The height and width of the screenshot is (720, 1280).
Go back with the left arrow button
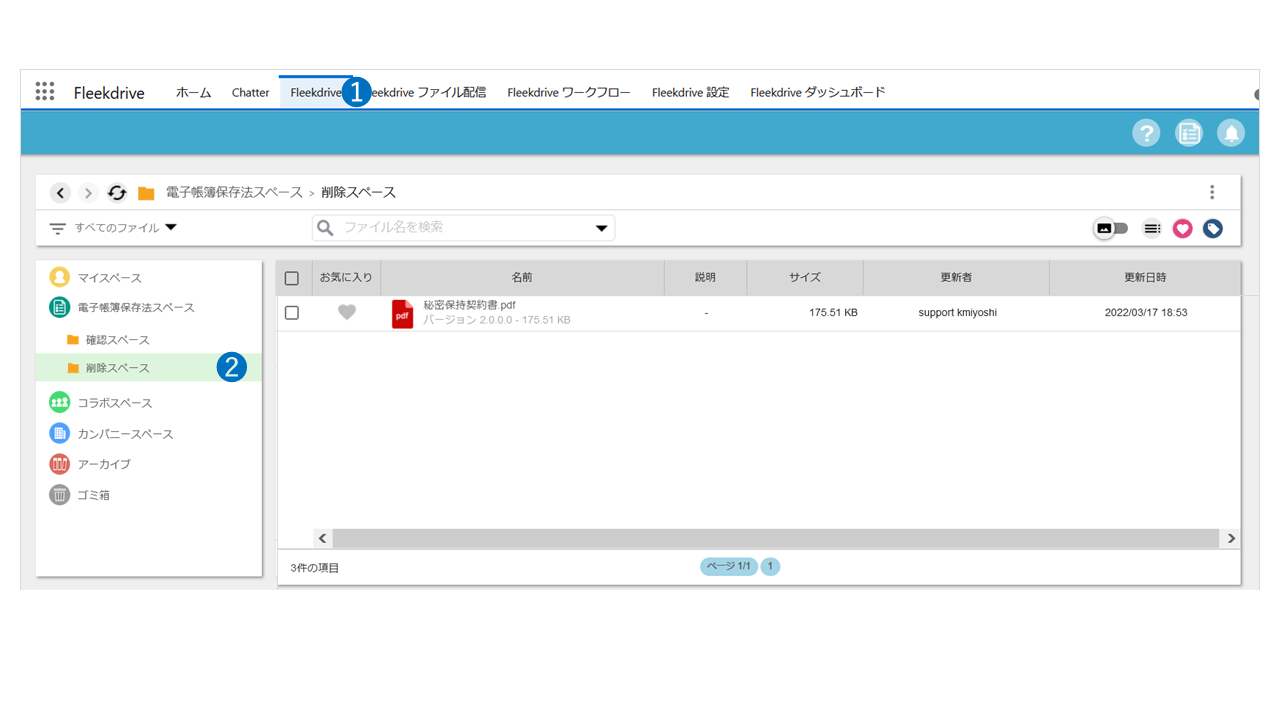[61, 193]
